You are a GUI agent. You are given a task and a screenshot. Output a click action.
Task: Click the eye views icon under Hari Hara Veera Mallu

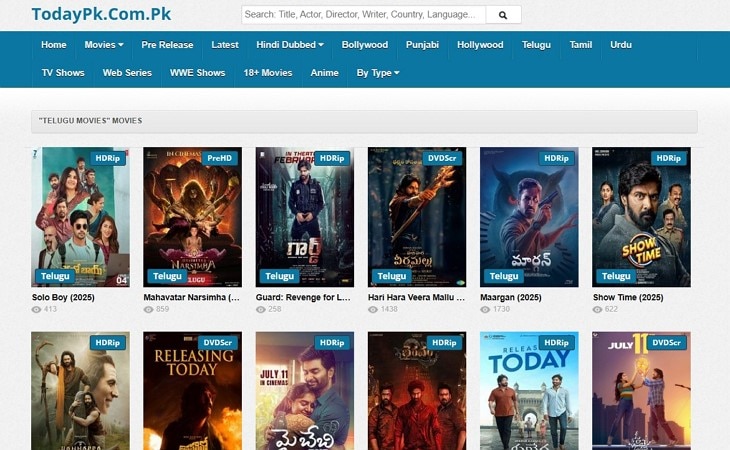coord(373,309)
